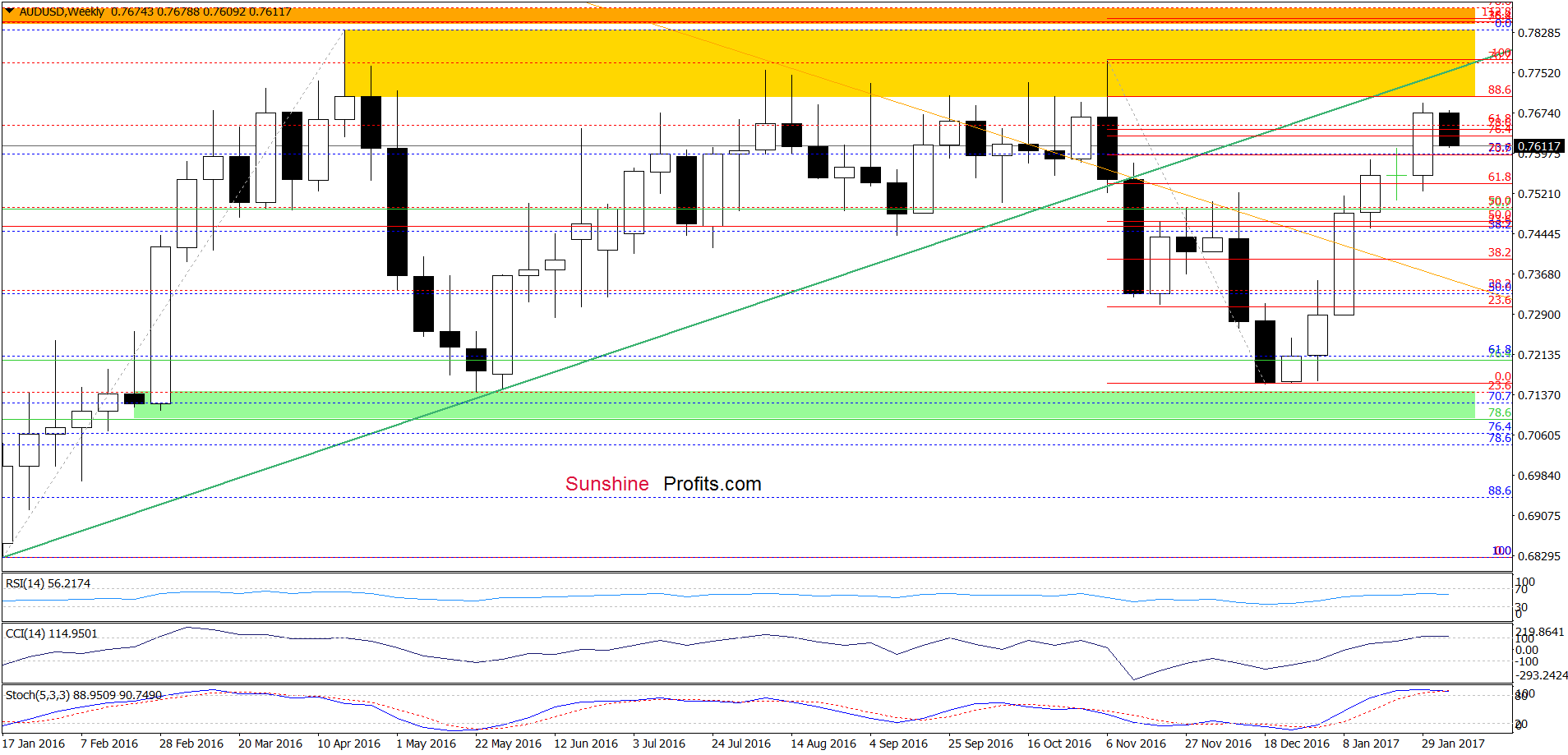Image resolution: width=1568 pixels, height=755 pixels.
Task: Click the 27 Nov 2016 date label
Action: [x=1218, y=743]
